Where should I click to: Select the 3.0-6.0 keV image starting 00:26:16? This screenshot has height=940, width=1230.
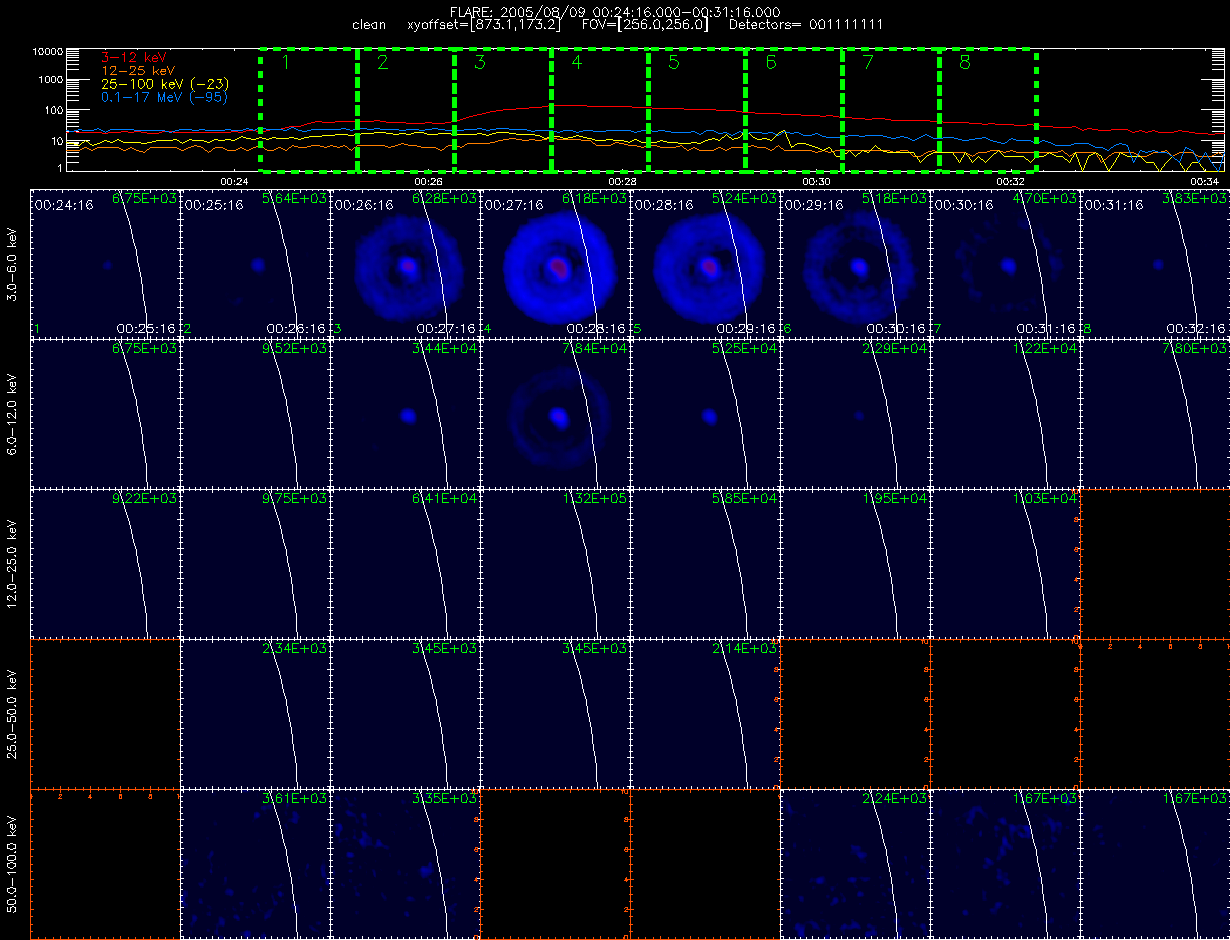[405, 263]
